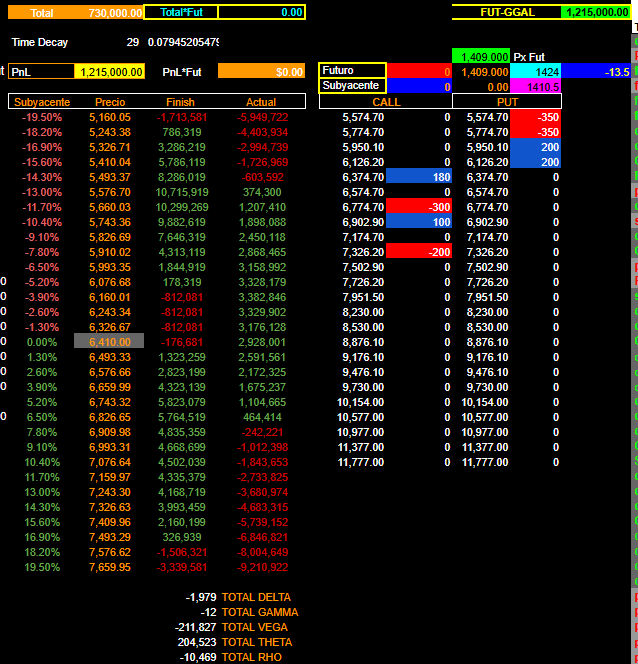Viewport: 638px width, 664px height.
Task: Click the Precio column header
Action: (110, 102)
